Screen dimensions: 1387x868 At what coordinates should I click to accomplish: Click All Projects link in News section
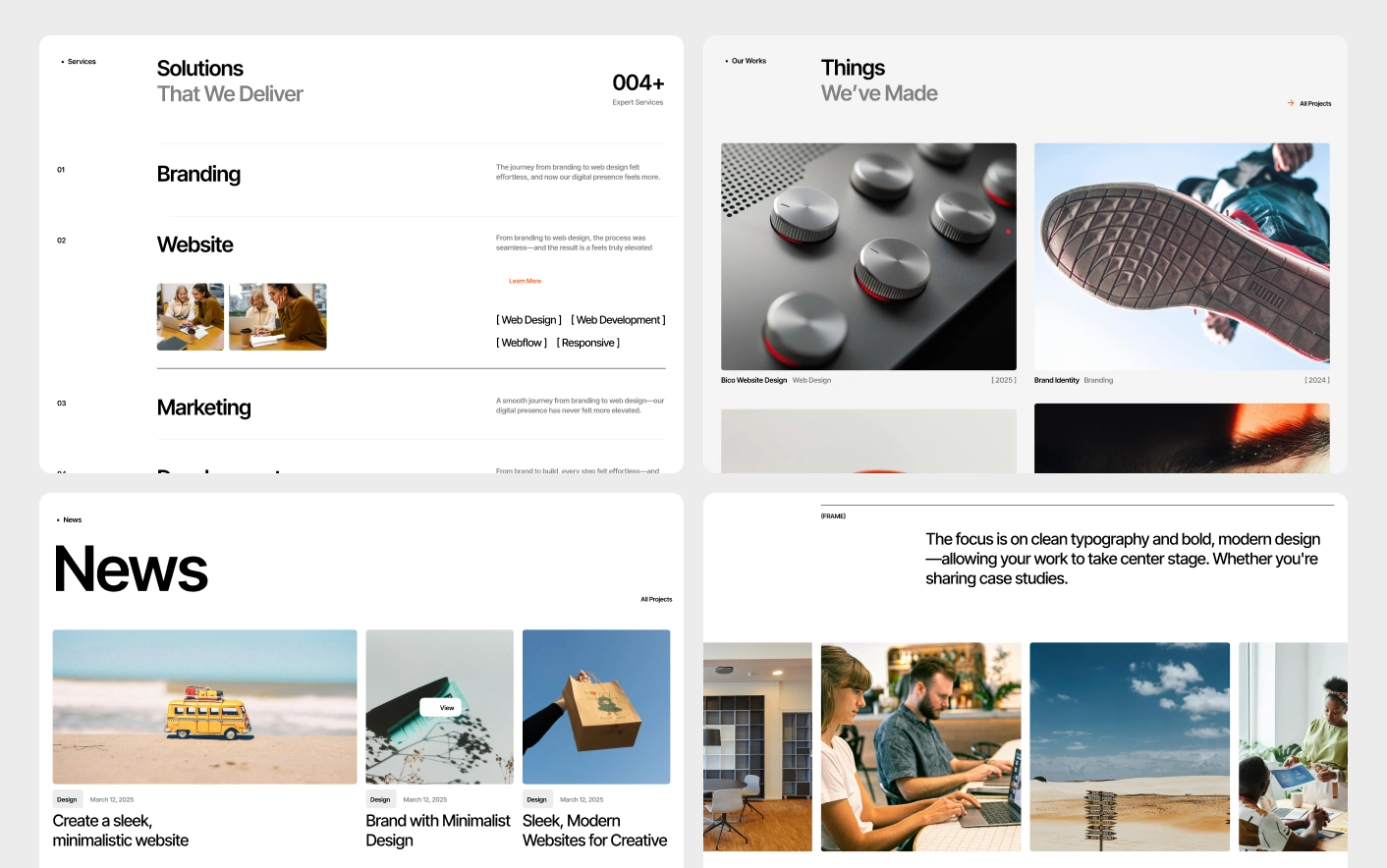click(656, 599)
